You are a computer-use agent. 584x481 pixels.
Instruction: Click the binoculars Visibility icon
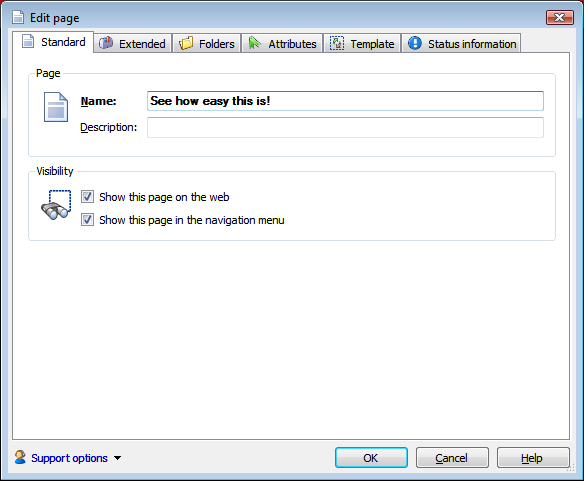(56, 205)
